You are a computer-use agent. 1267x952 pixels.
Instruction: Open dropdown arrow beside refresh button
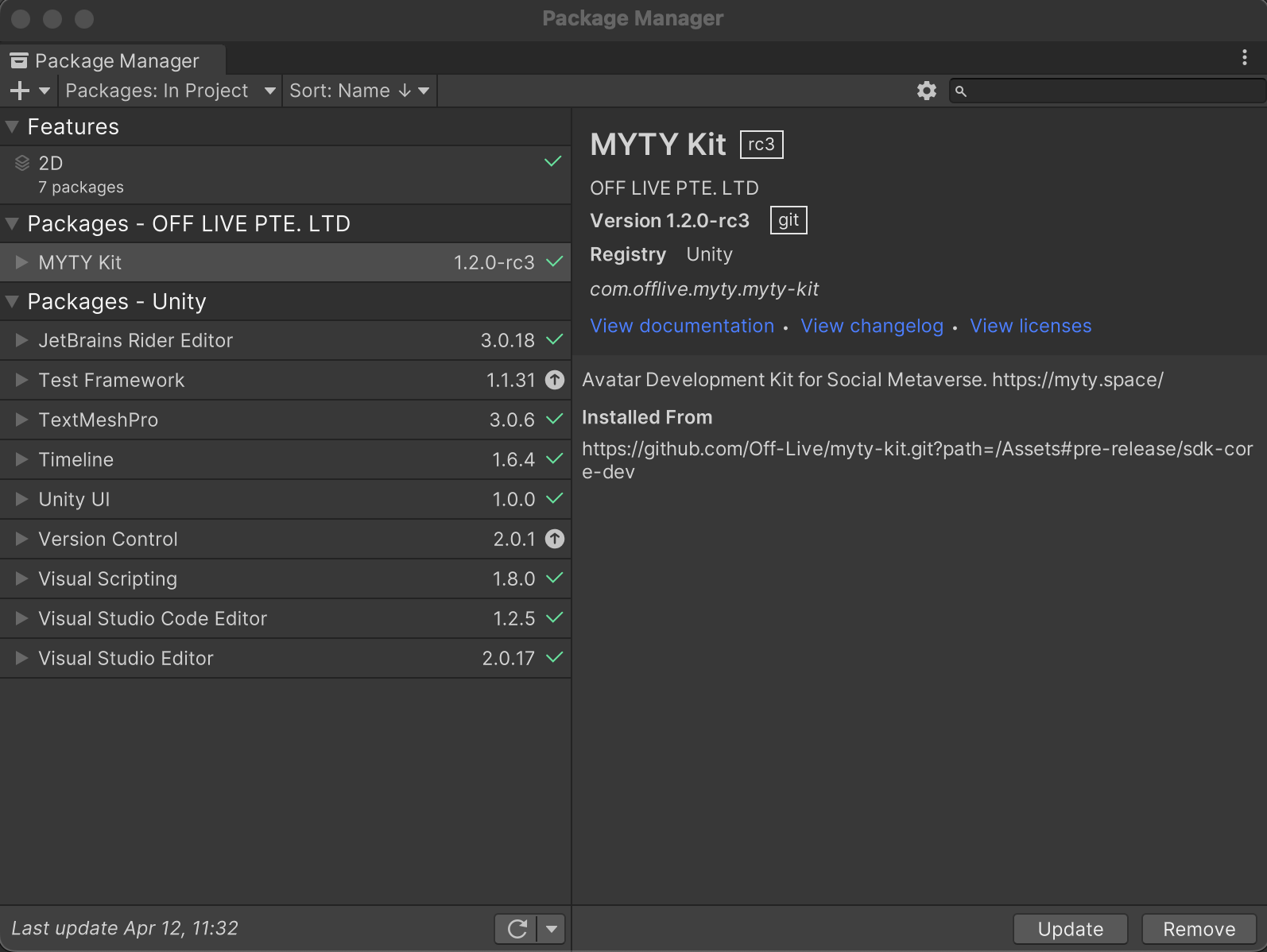[552, 928]
